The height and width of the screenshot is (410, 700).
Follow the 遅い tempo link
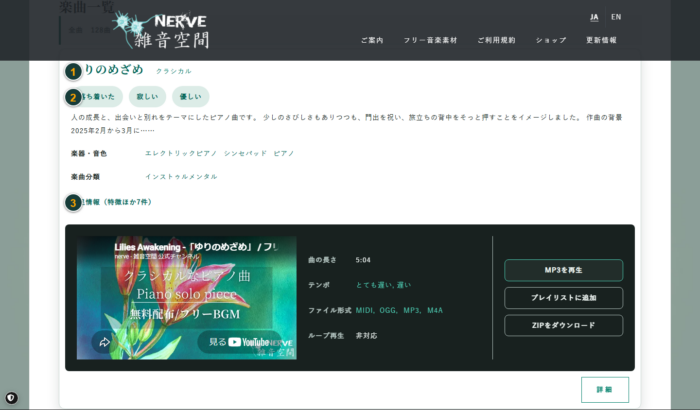[x=404, y=285]
